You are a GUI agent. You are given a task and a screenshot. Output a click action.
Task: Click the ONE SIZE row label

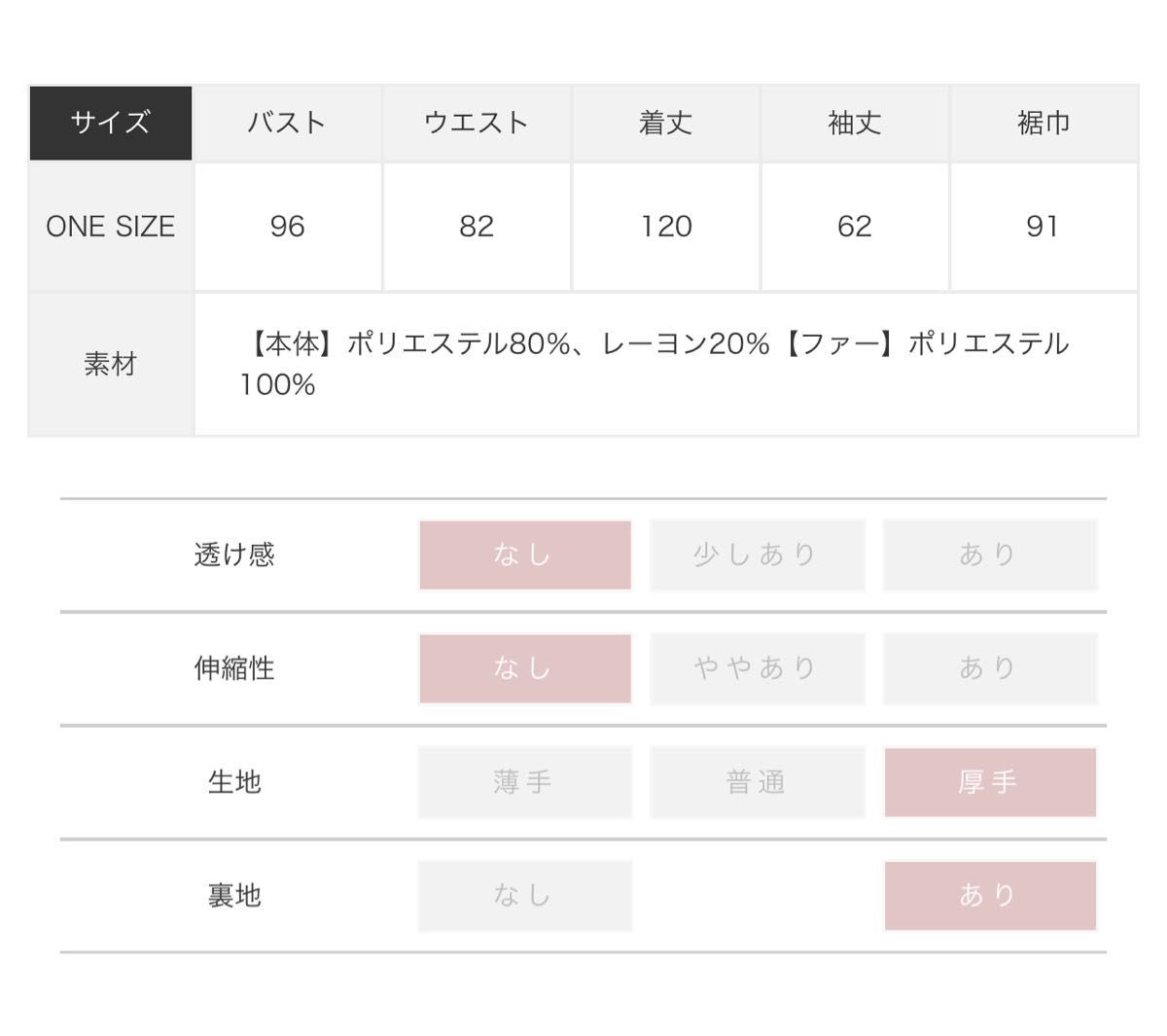(x=111, y=227)
